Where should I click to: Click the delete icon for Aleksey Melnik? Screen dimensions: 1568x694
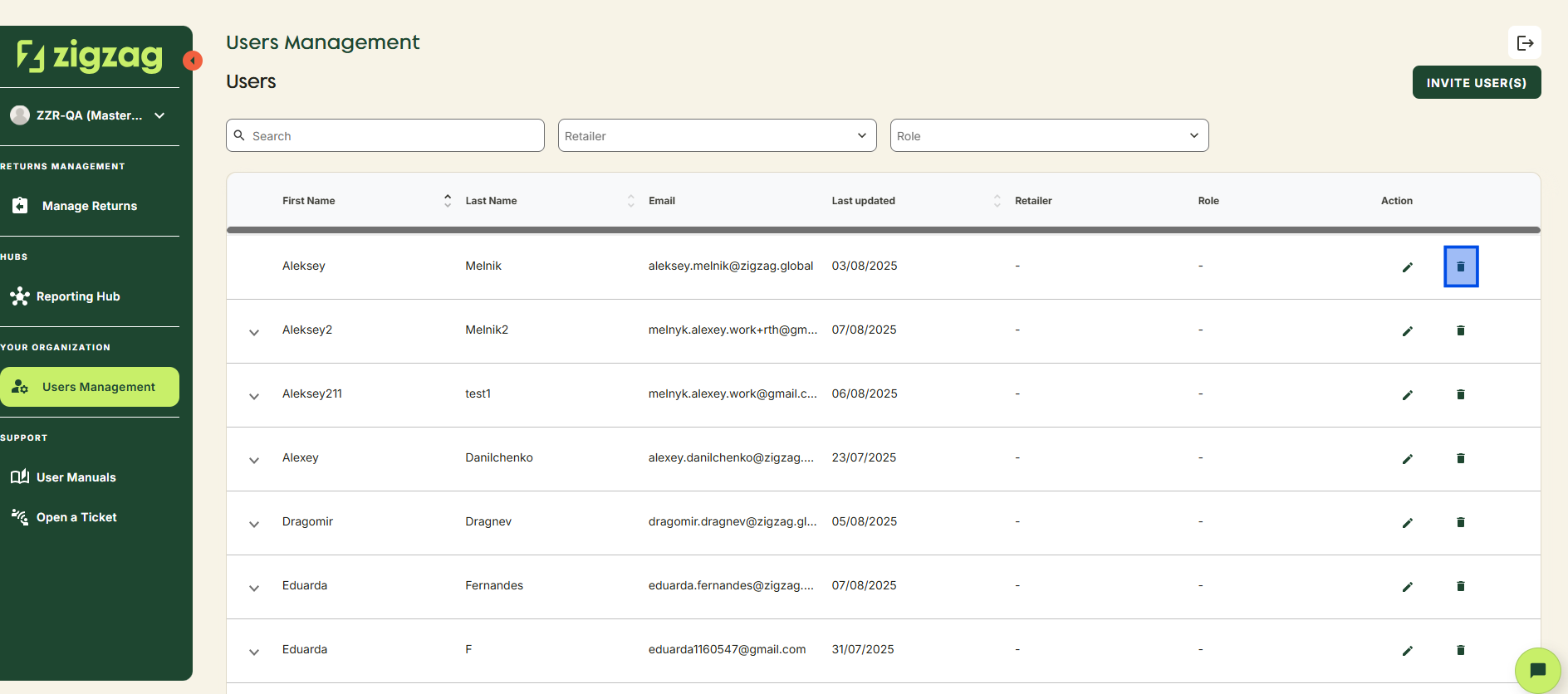(1461, 266)
